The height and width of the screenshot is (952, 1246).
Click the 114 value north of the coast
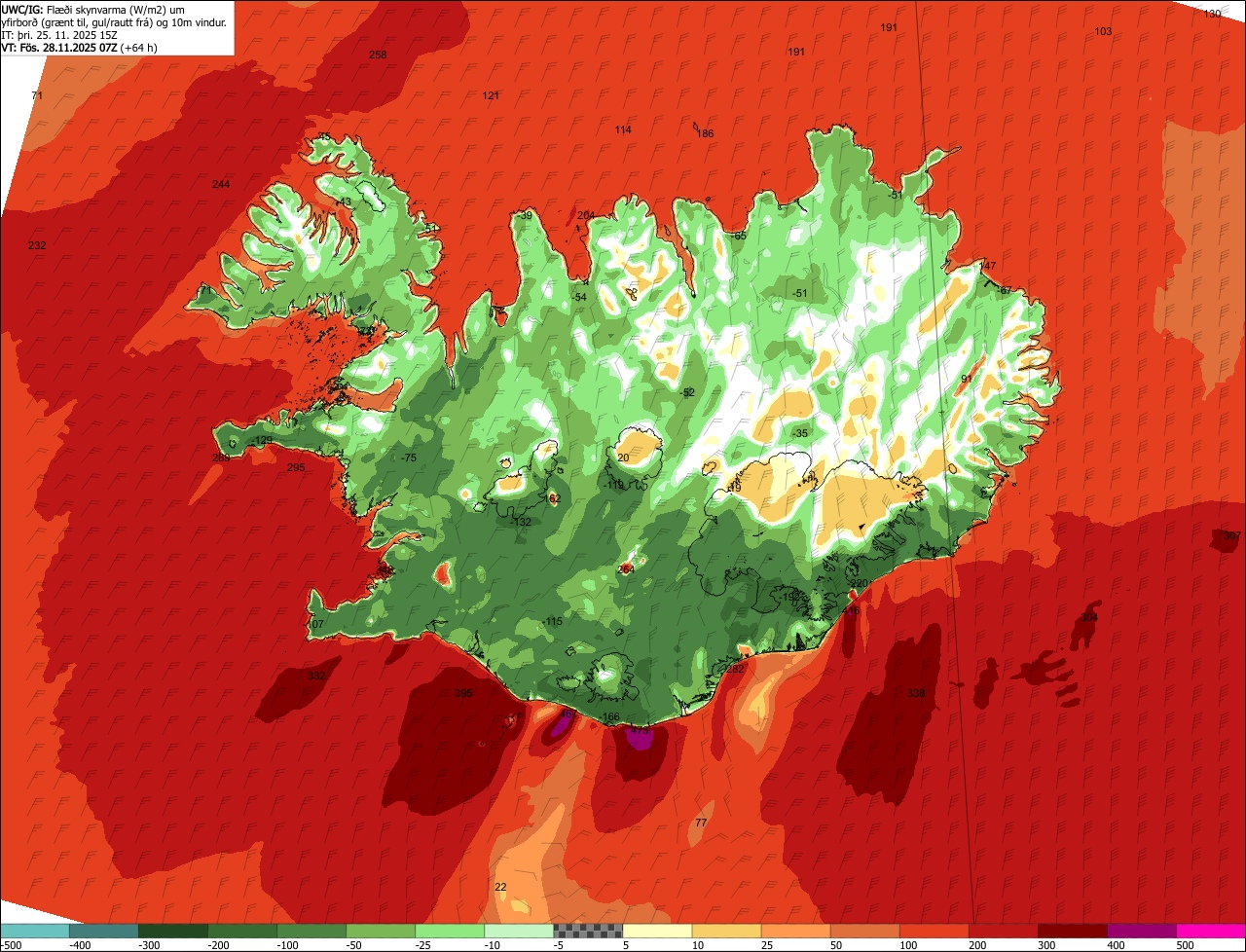point(623,129)
